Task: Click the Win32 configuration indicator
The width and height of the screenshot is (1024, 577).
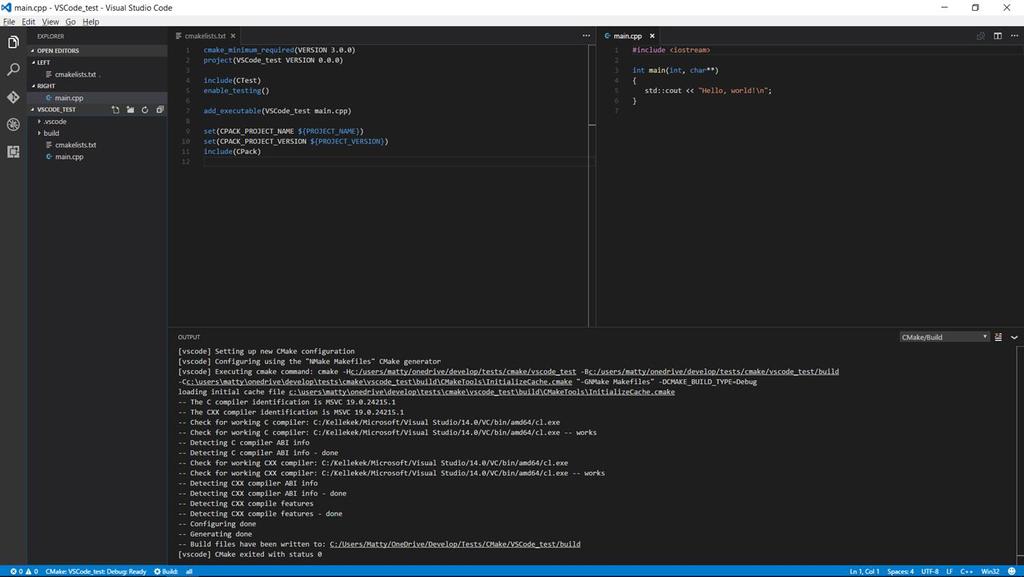Action: coord(990,571)
